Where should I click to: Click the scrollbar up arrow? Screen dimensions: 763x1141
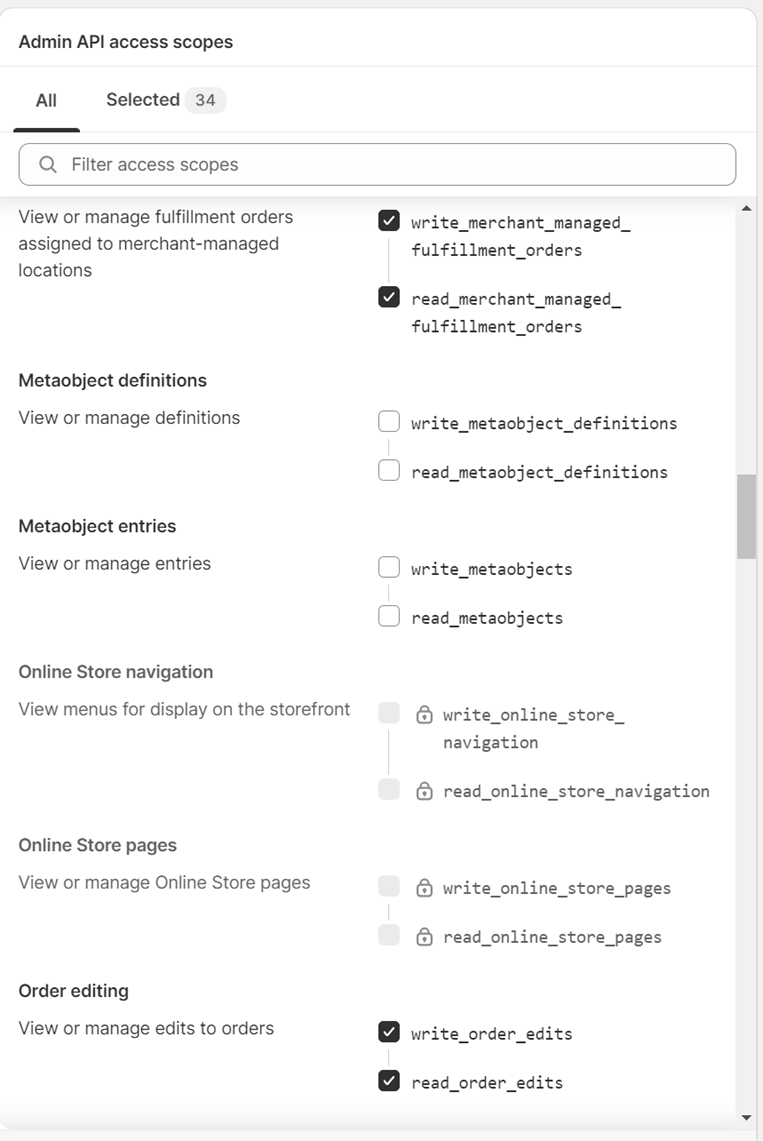click(746, 209)
